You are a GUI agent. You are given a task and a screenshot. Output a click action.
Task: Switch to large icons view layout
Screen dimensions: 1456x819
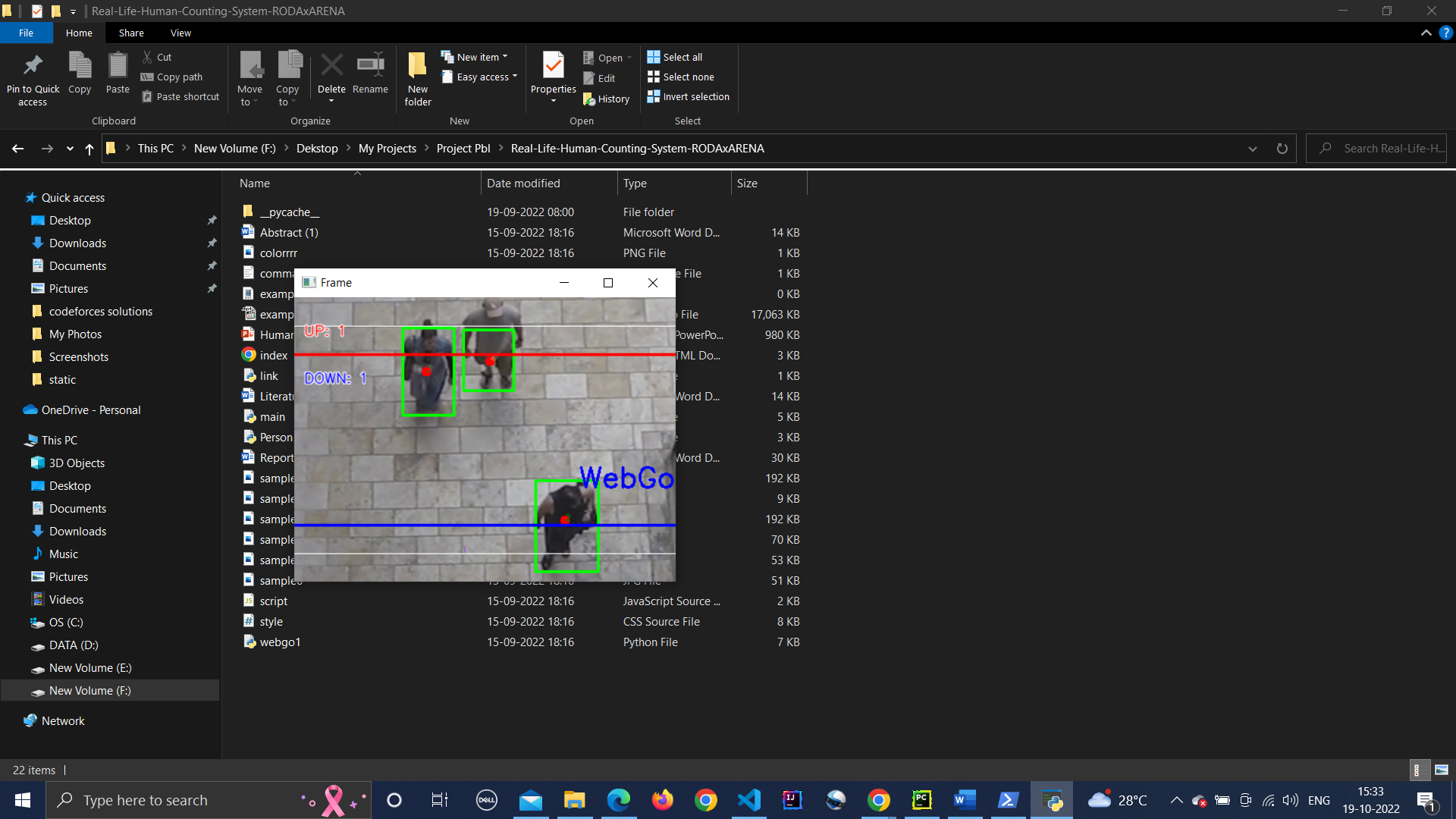(x=1442, y=770)
